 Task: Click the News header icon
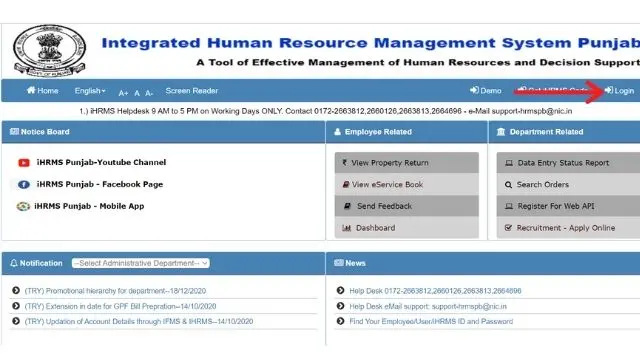(x=338, y=263)
